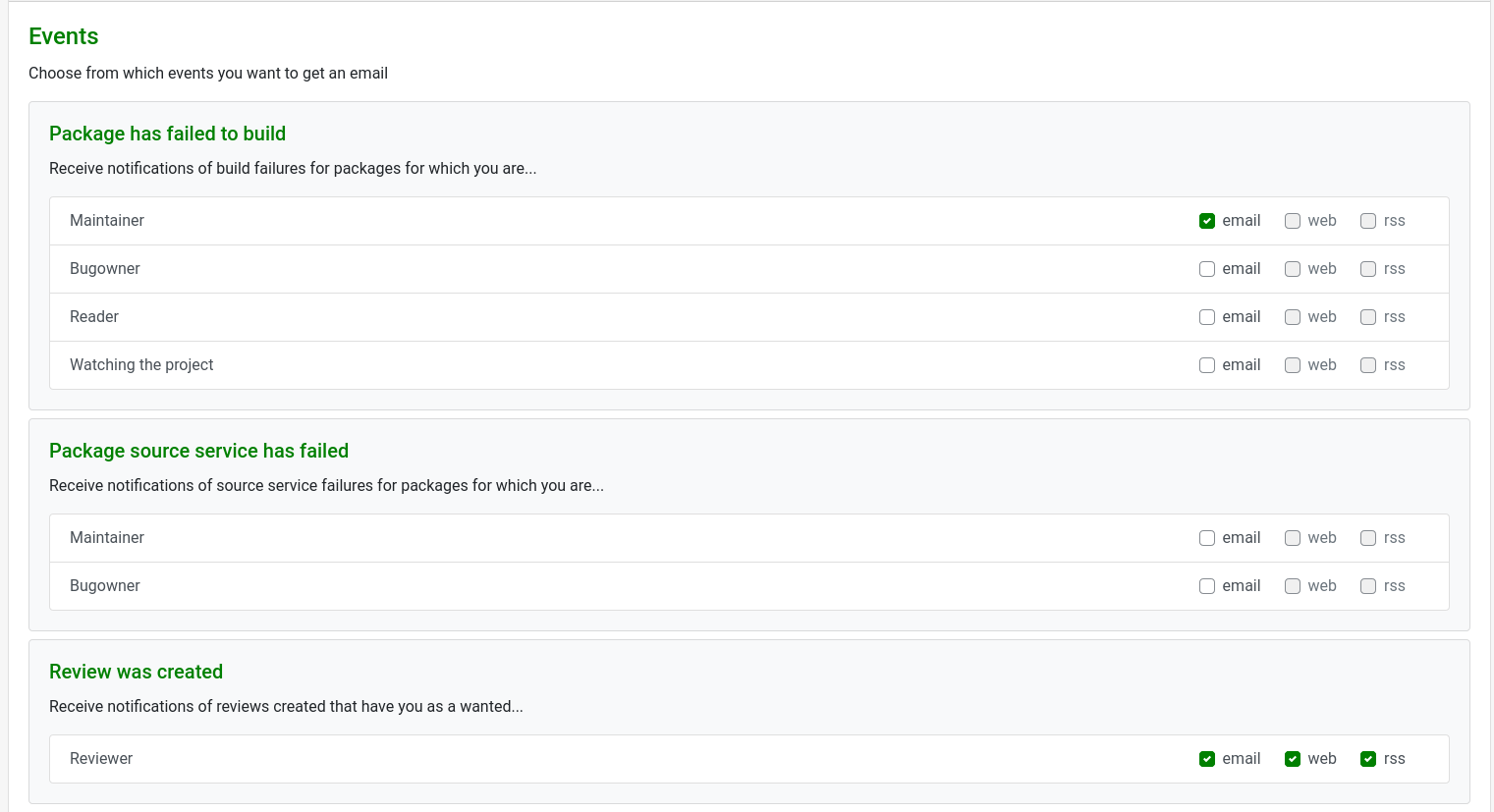
Task: Enable rss notifications for Reader build failures
Action: pyautogui.click(x=1368, y=316)
